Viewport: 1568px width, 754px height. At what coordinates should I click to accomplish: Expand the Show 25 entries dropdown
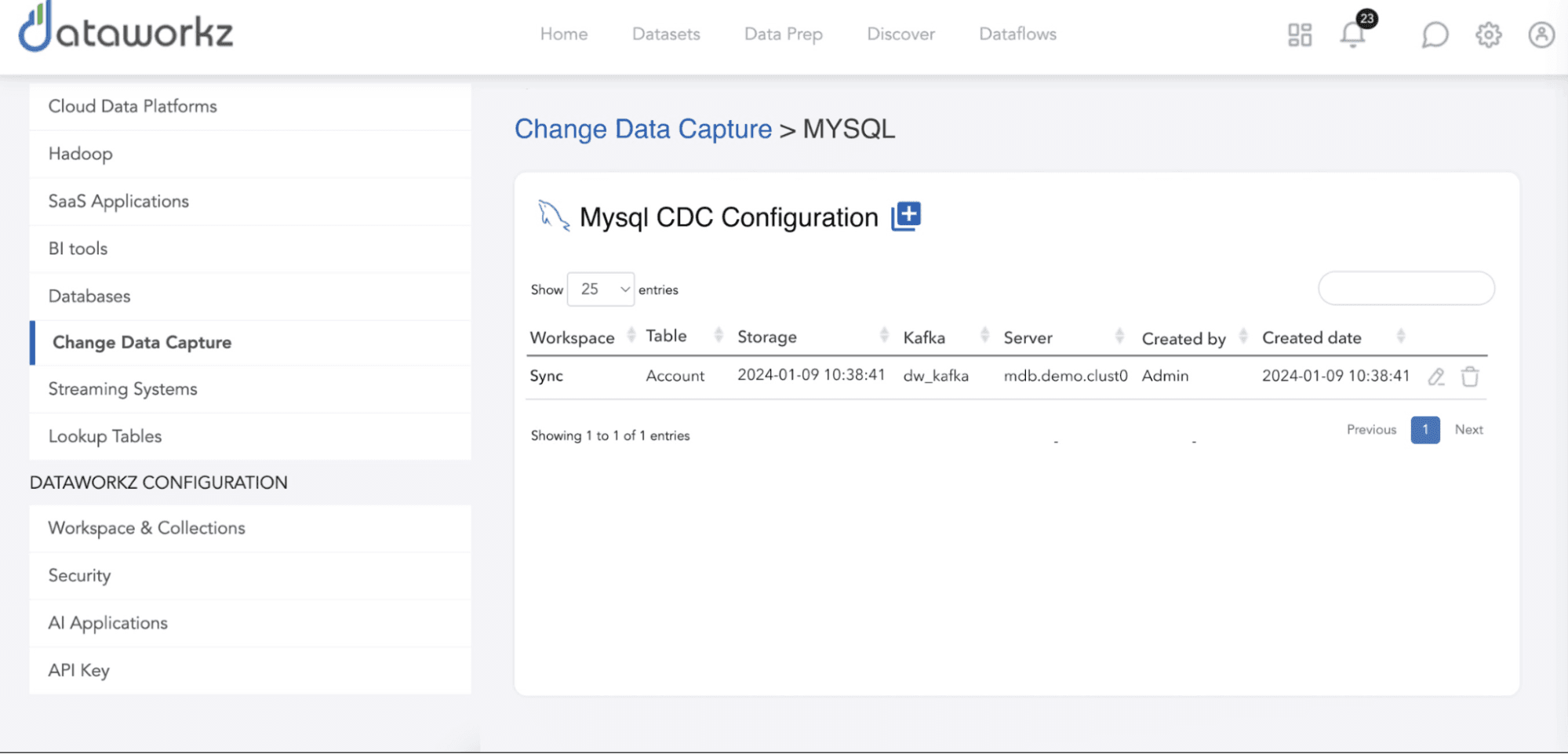601,290
